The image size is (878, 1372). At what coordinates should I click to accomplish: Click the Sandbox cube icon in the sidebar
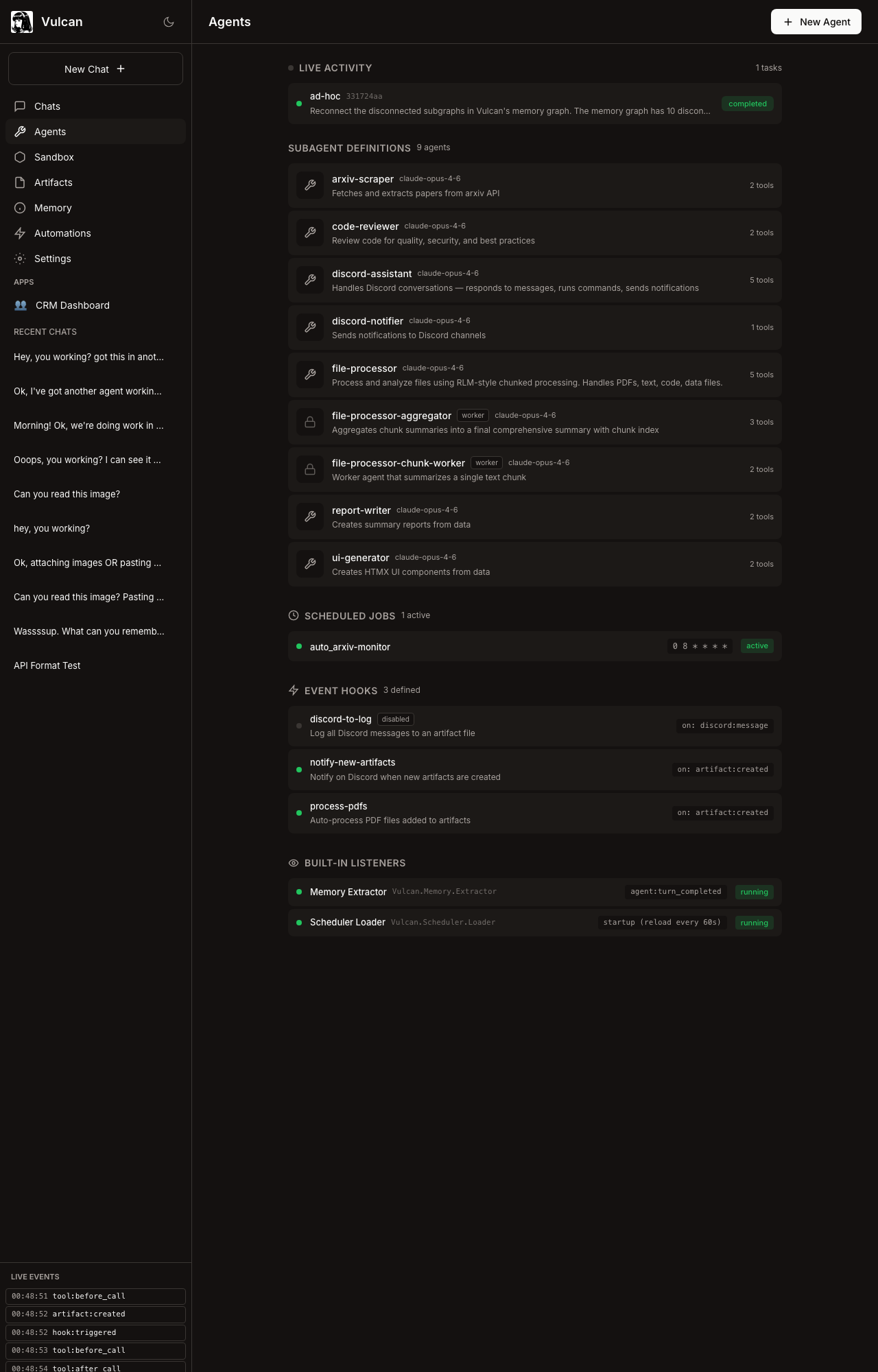(x=20, y=157)
